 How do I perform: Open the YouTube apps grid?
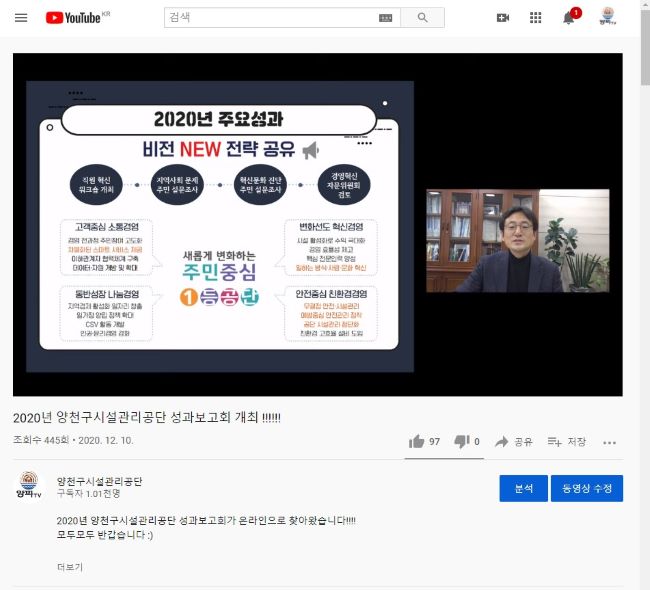[x=536, y=18]
